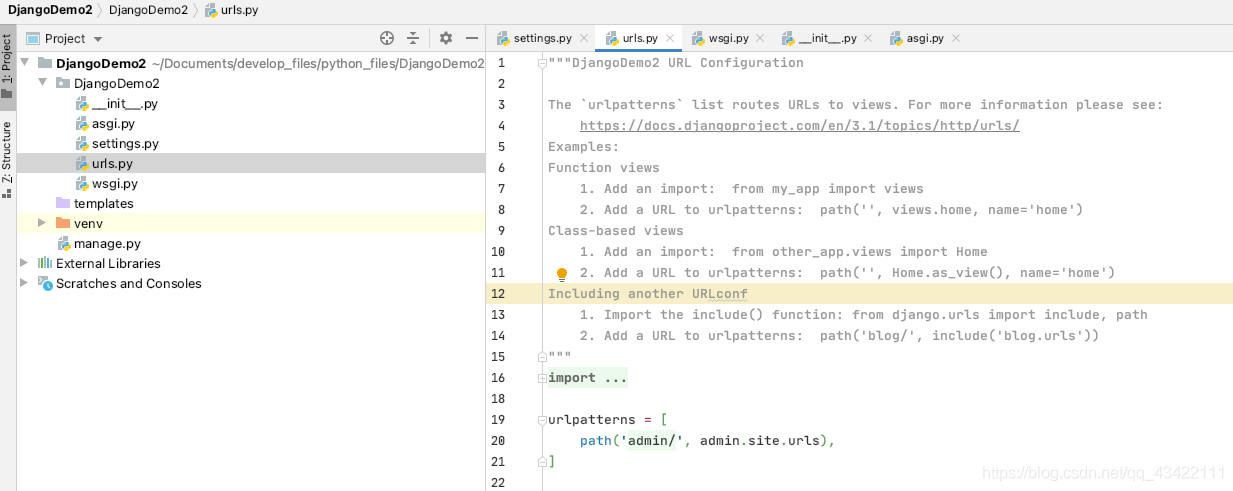Image resolution: width=1233 pixels, height=491 pixels.
Task: Expand Scratches and Consoles node
Action: [24, 283]
